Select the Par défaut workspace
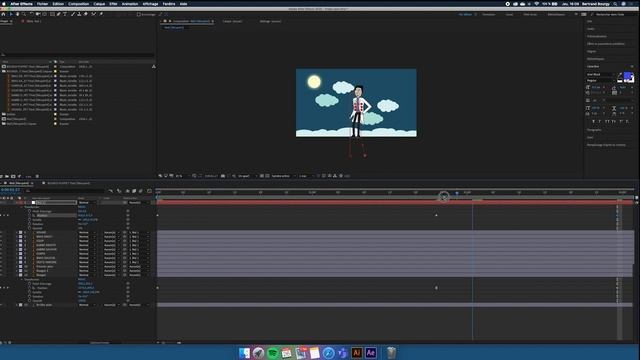This screenshot has width=640, height=360. (x=465, y=14)
